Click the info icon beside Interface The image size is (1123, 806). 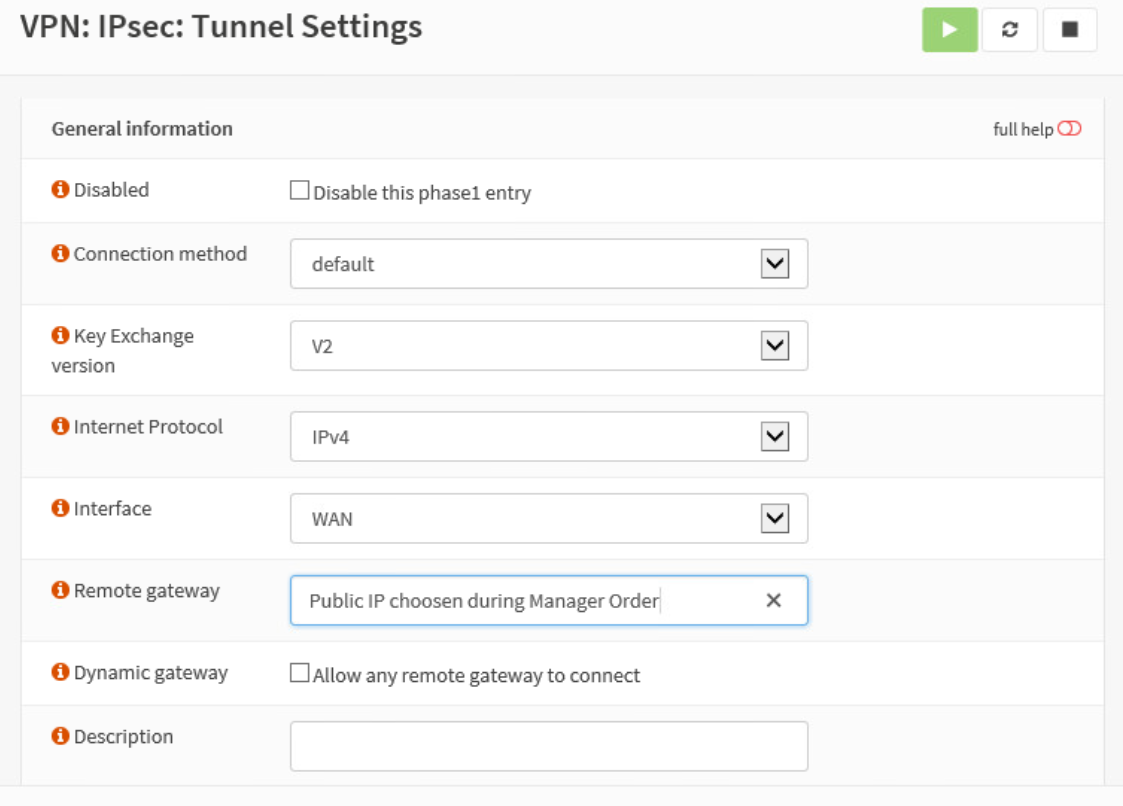click(x=60, y=508)
